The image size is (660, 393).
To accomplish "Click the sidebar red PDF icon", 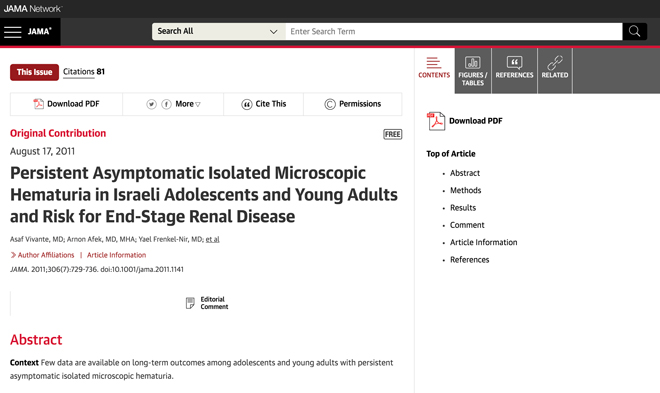I will pyautogui.click(x=436, y=121).
